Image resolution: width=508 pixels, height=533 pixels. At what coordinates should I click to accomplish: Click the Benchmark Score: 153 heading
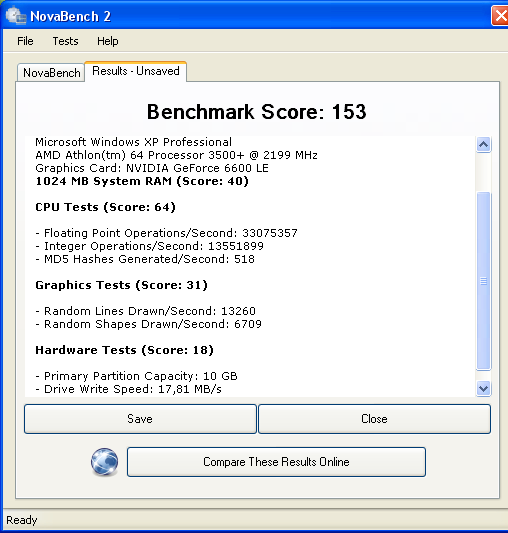pyautogui.click(x=257, y=112)
